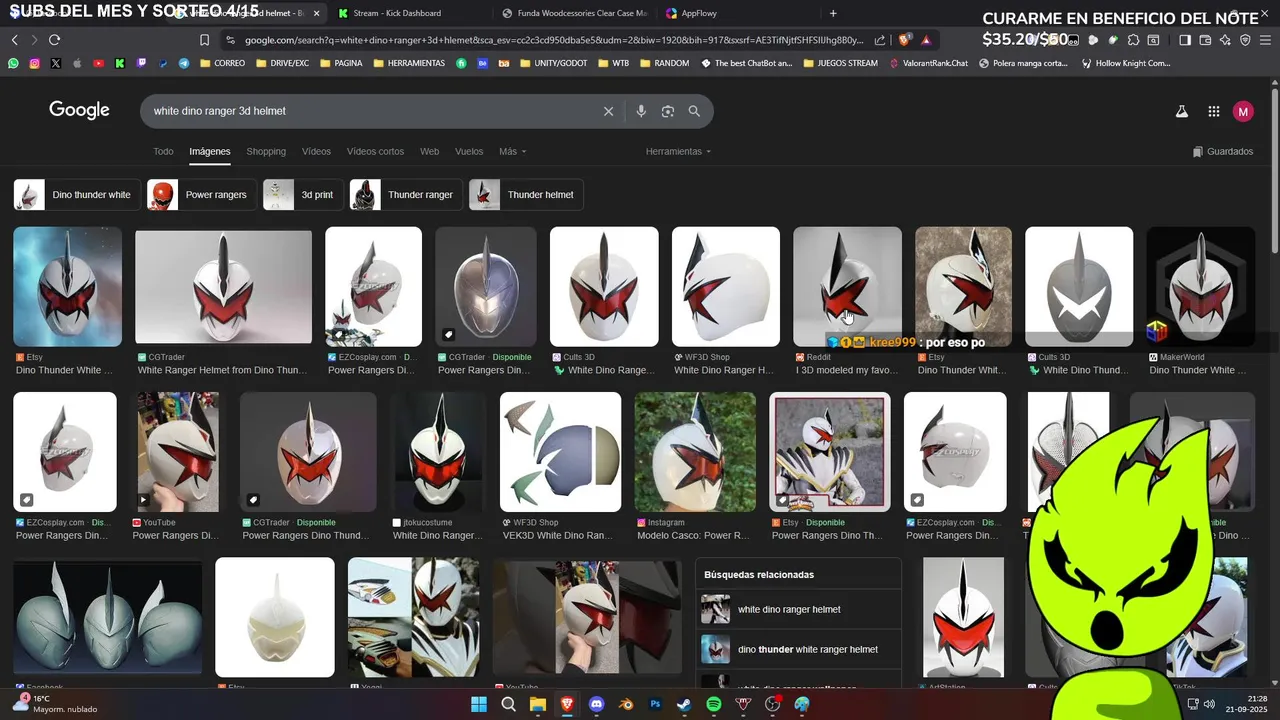Filter by 3d print chip
Screen dimensions: 1280x720
pyautogui.click(x=303, y=195)
